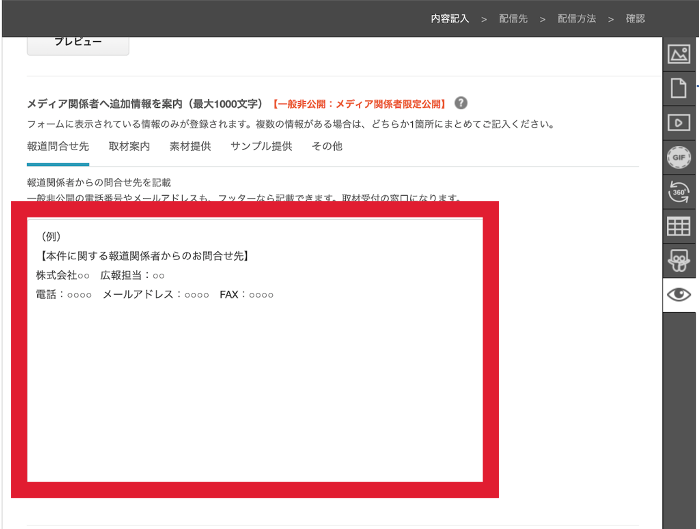Switch to the サンプル提供 tab
Image resolution: width=700 pixels, height=529 pixels.
tap(261, 146)
